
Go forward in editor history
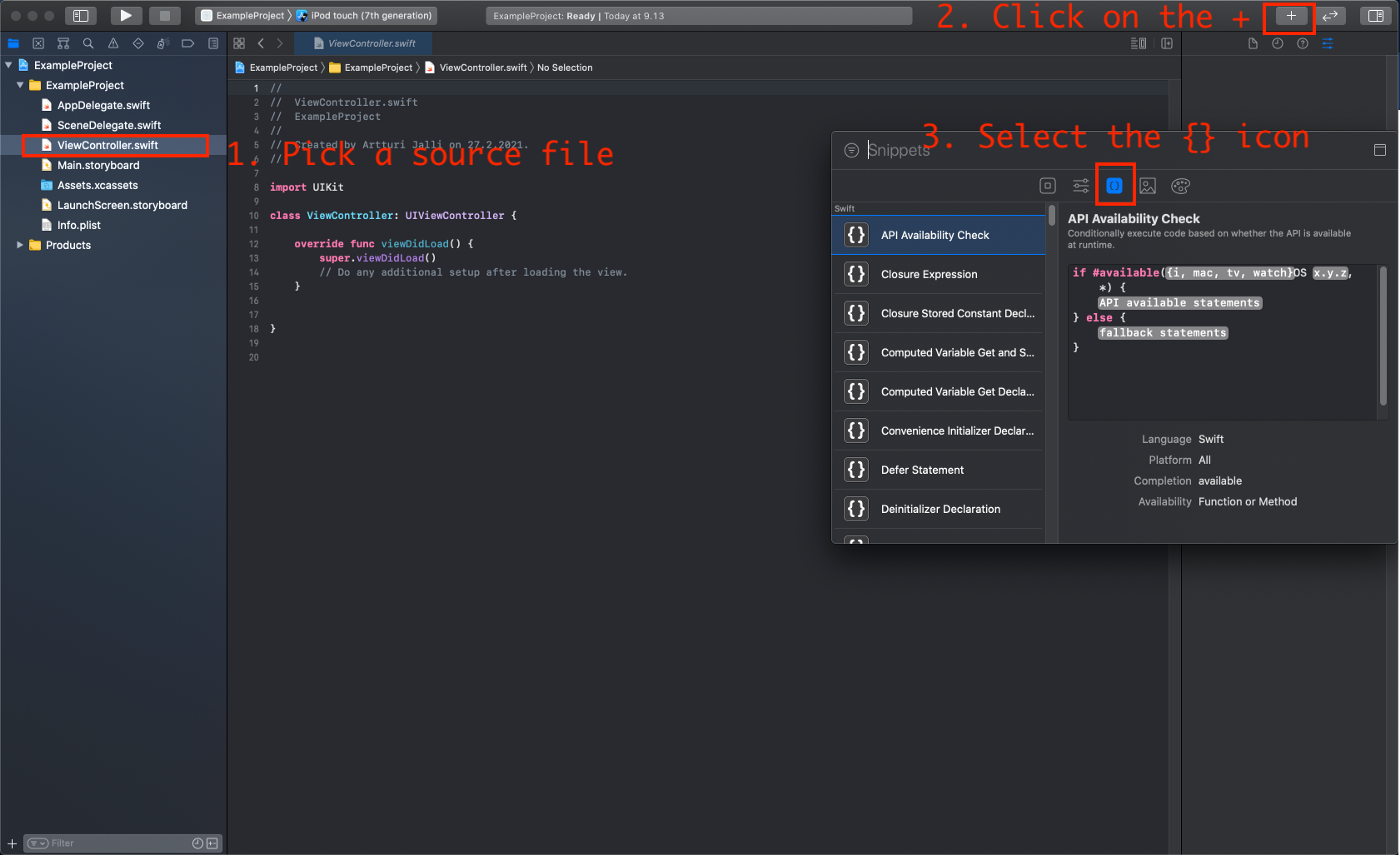tap(280, 43)
